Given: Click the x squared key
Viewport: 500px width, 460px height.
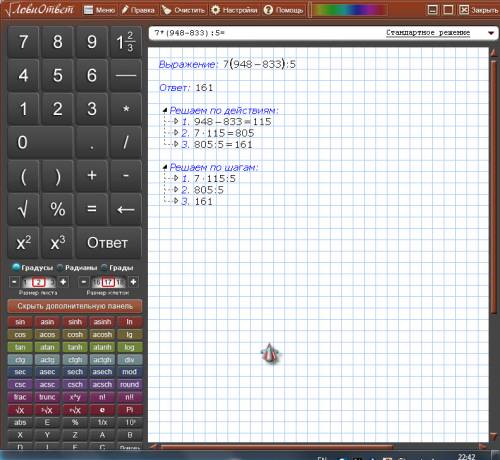Looking at the screenshot, I should pos(23,243).
